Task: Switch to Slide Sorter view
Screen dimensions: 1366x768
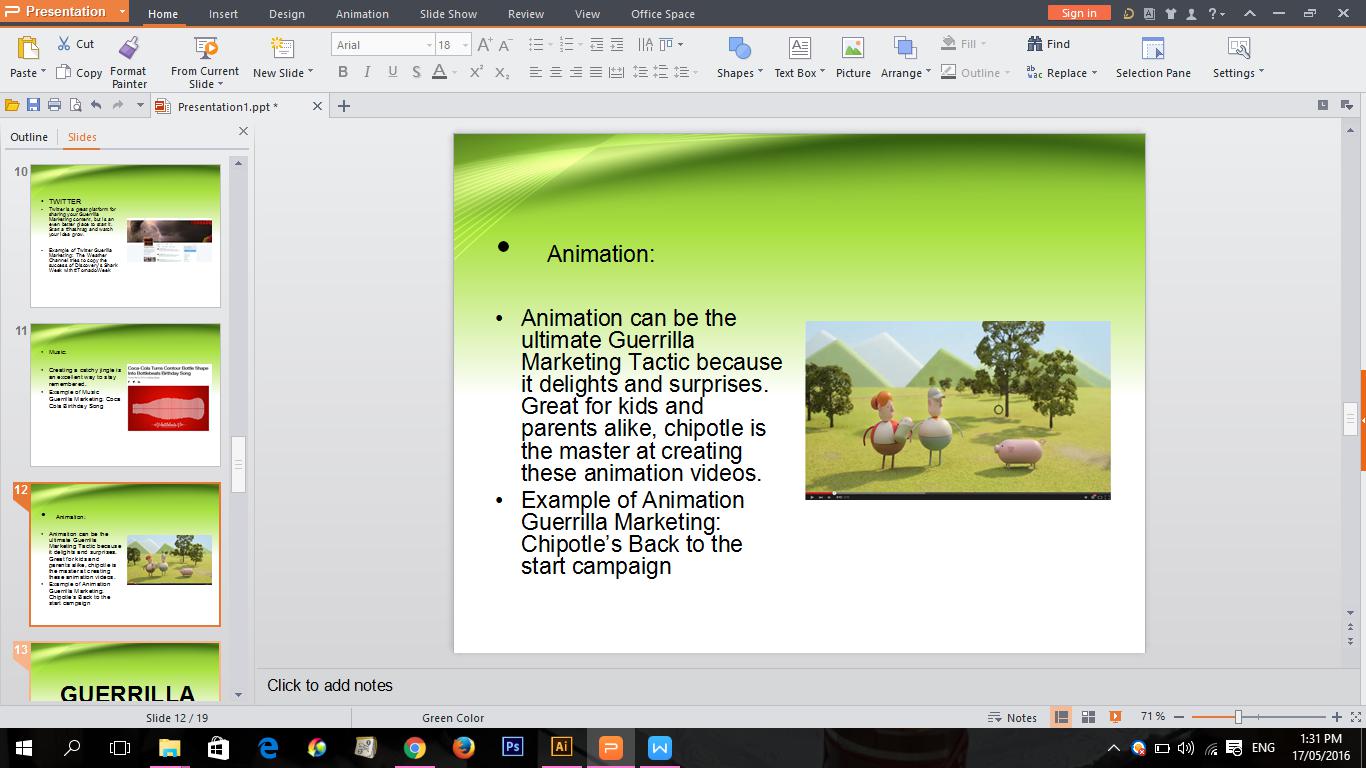Action: click(x=1088, y=717)
